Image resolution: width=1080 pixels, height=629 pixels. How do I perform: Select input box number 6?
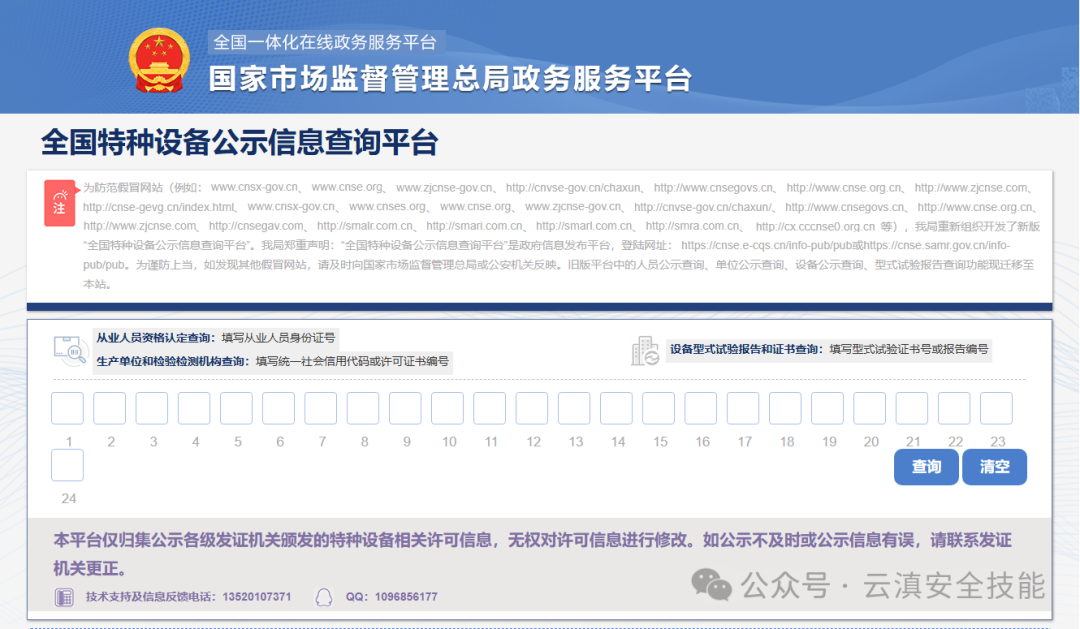pyautogui.click(x=278, y=409)
